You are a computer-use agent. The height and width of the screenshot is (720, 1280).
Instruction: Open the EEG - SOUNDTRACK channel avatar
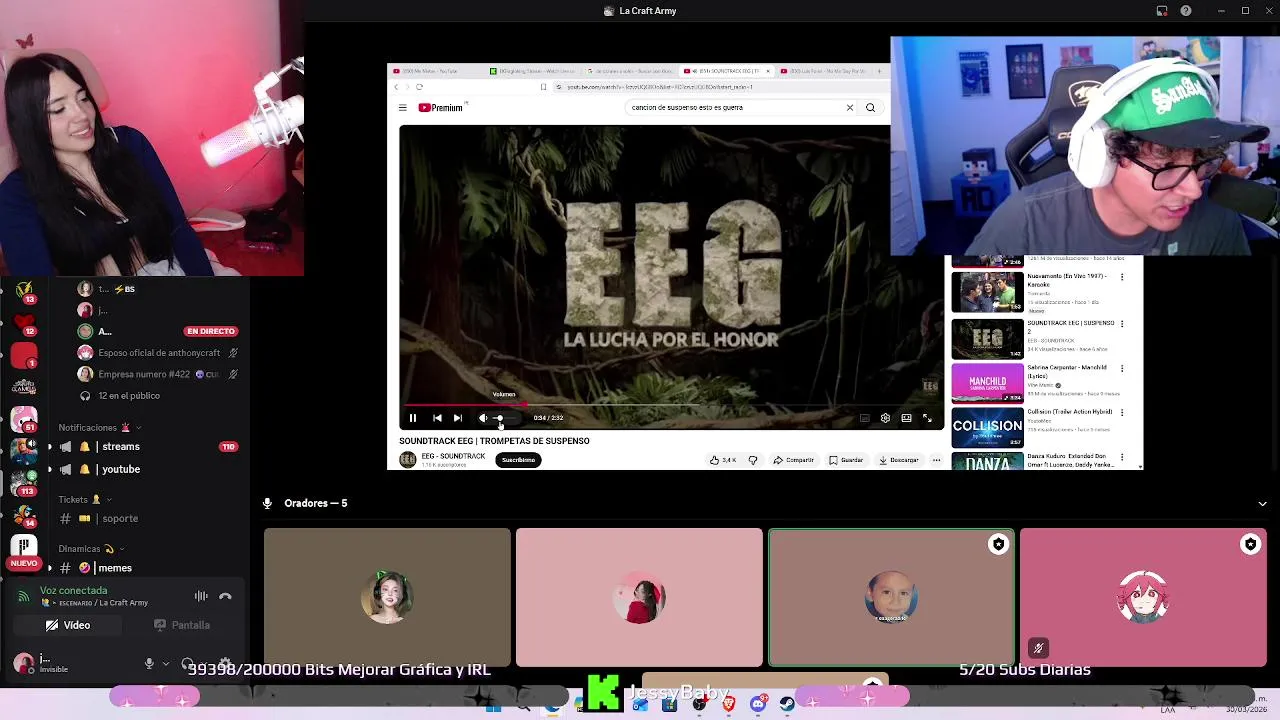tap(407, 459)
